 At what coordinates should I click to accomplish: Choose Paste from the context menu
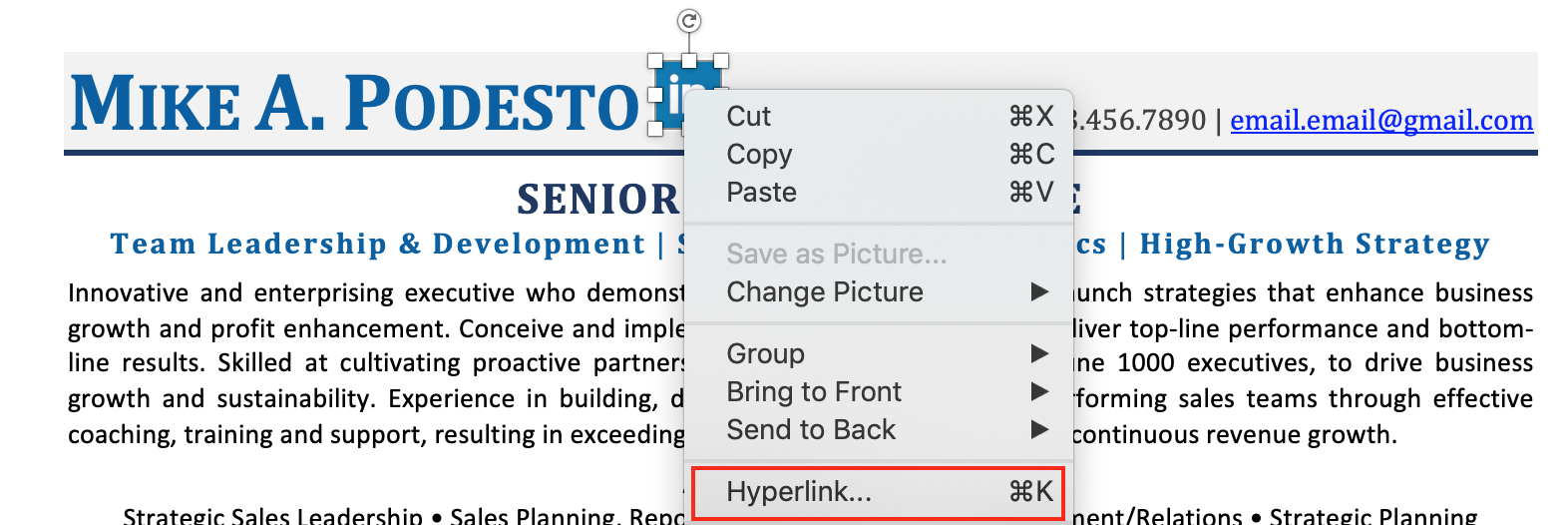[879, 193]
